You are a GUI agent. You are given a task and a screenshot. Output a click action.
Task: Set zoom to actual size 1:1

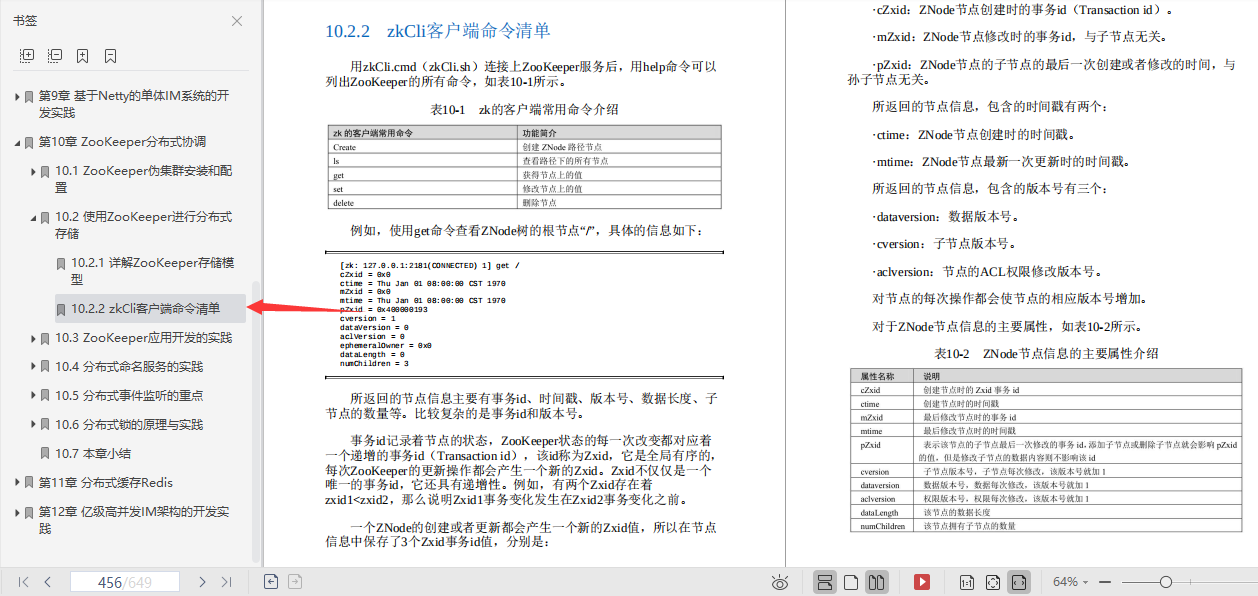click(967, 581)
